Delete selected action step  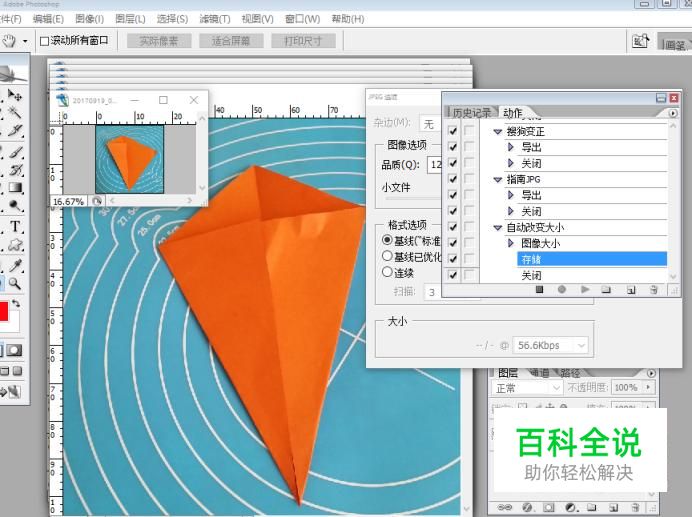coord(654,290)
